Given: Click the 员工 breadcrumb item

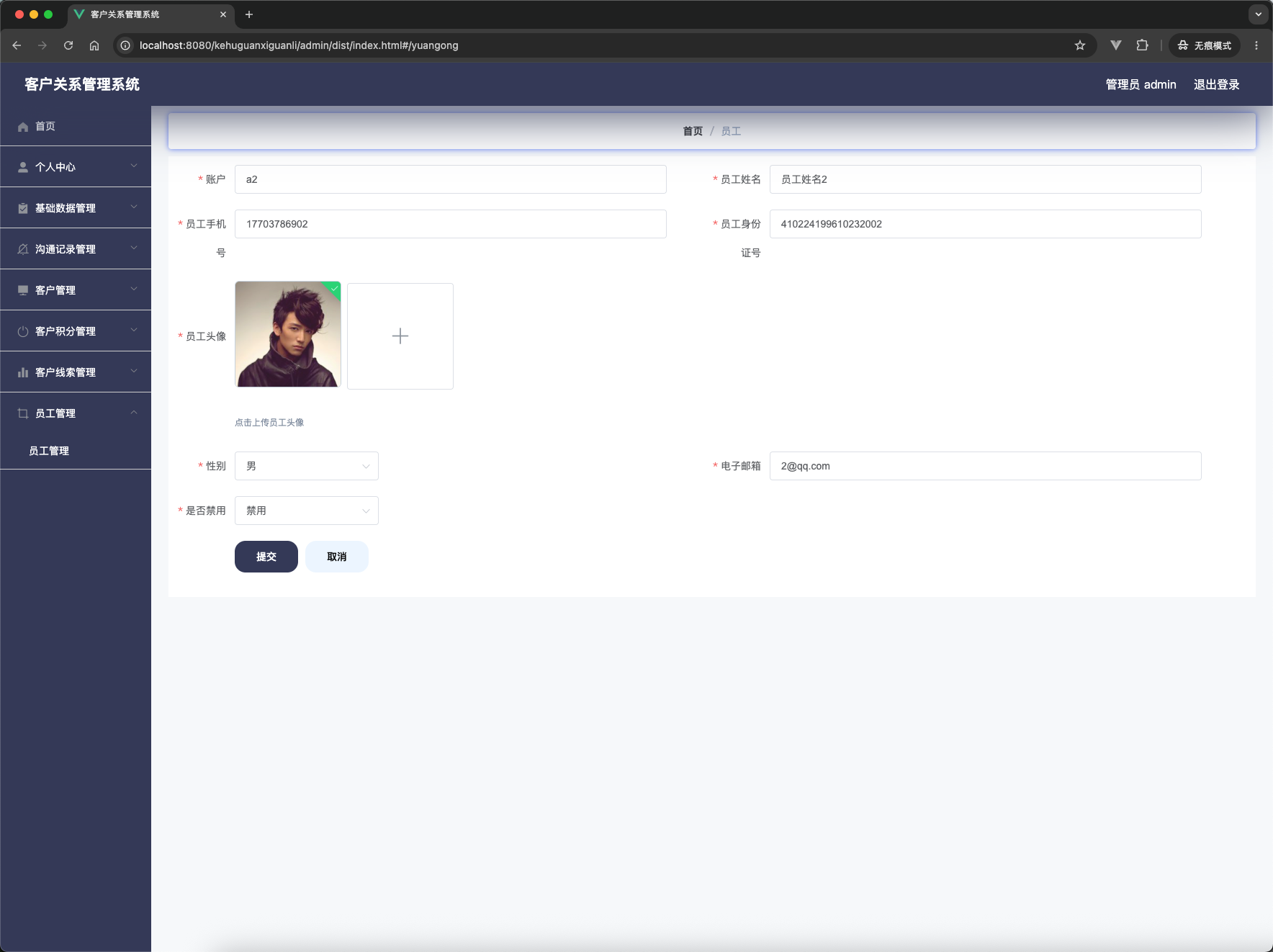Looking at the screenshot, I should click(731, 131).
